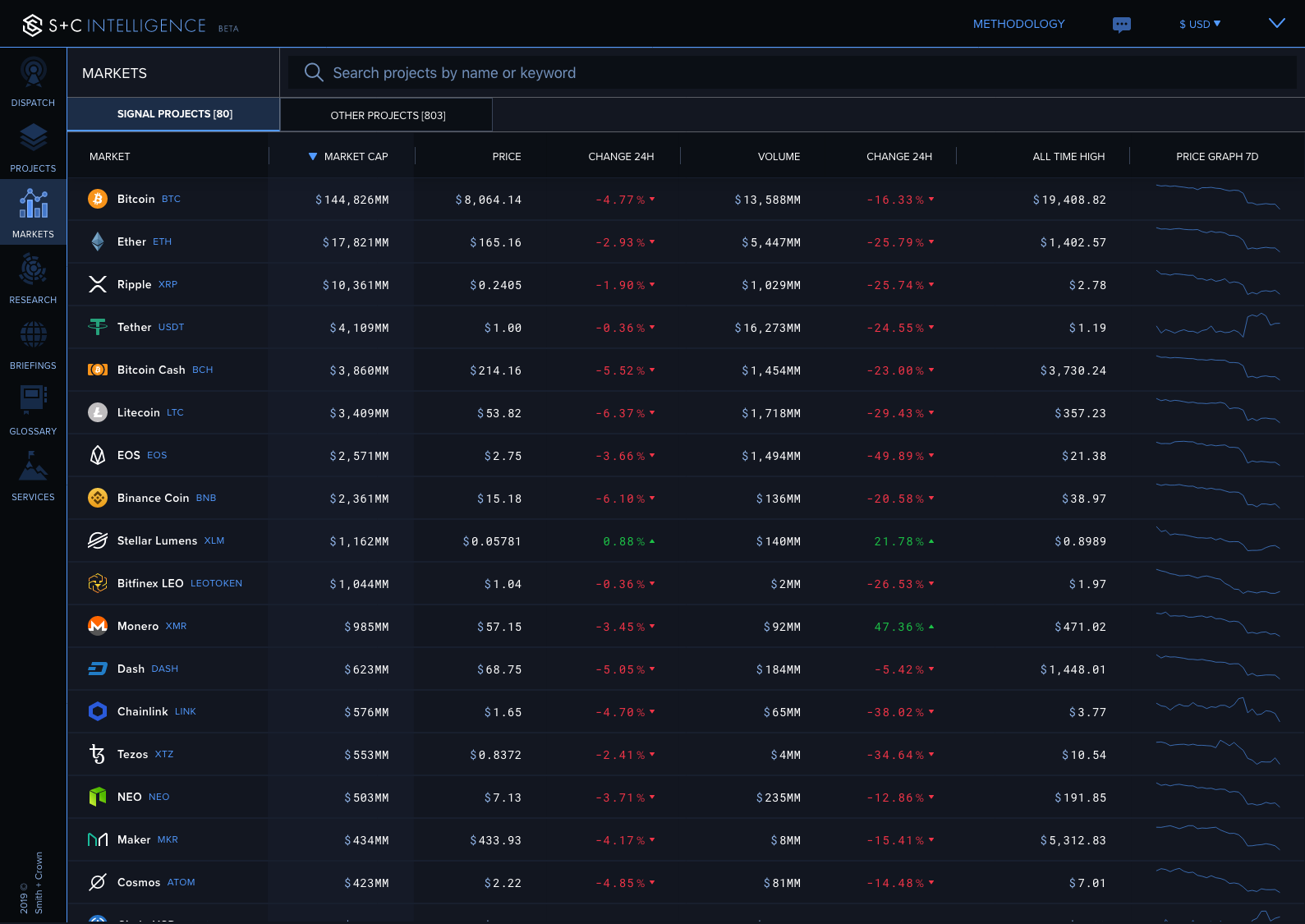
Task: Open the Briefings globe icon
Action: 33,335
